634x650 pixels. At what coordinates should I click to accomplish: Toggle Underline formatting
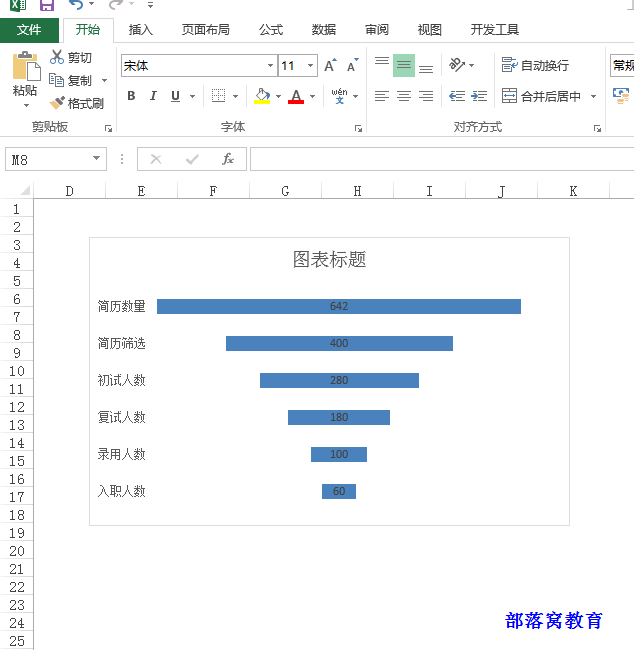(x=175, y=96)
